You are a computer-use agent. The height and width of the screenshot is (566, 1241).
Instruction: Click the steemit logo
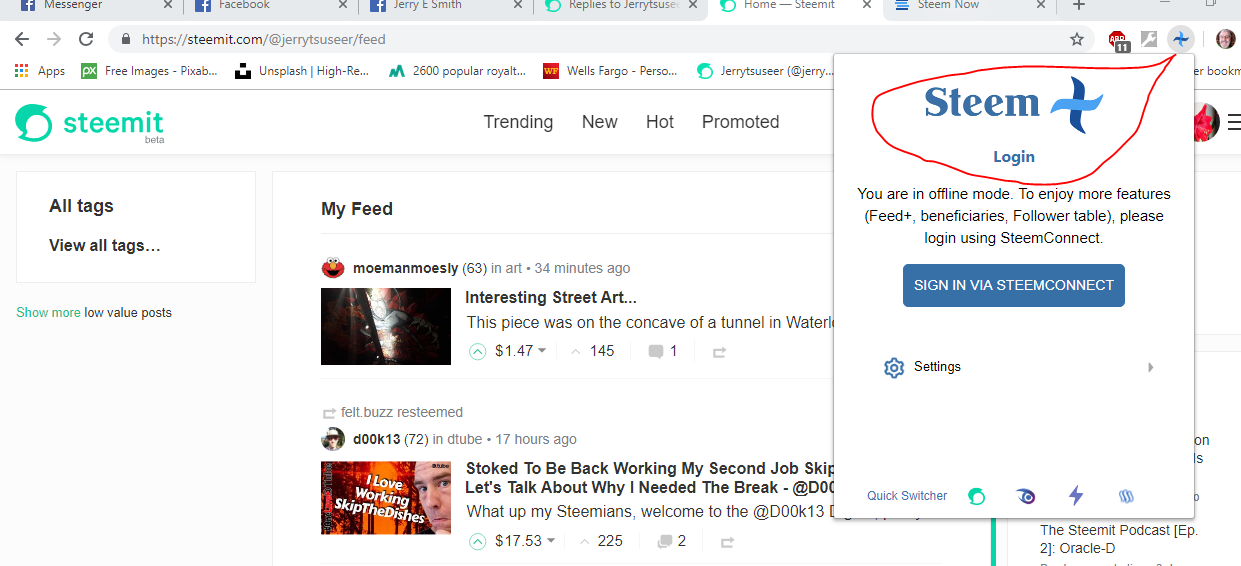click(x=90, y=124)
